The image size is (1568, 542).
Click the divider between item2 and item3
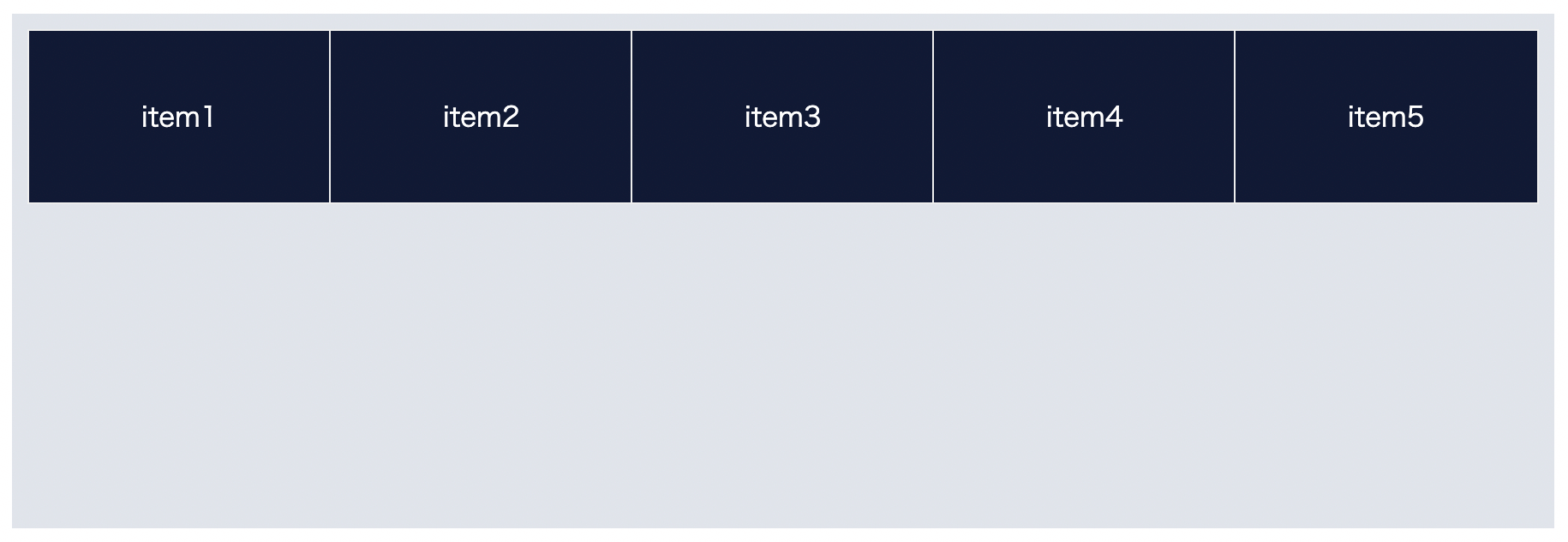coord(631,117)
